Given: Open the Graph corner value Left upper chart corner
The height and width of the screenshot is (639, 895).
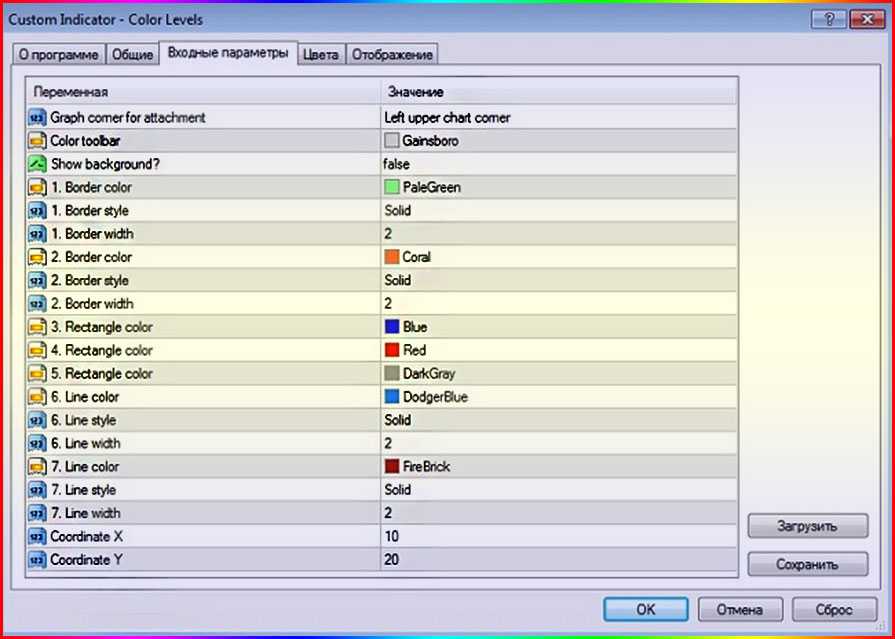Looking at the screenshot, I should coord(447,118).
